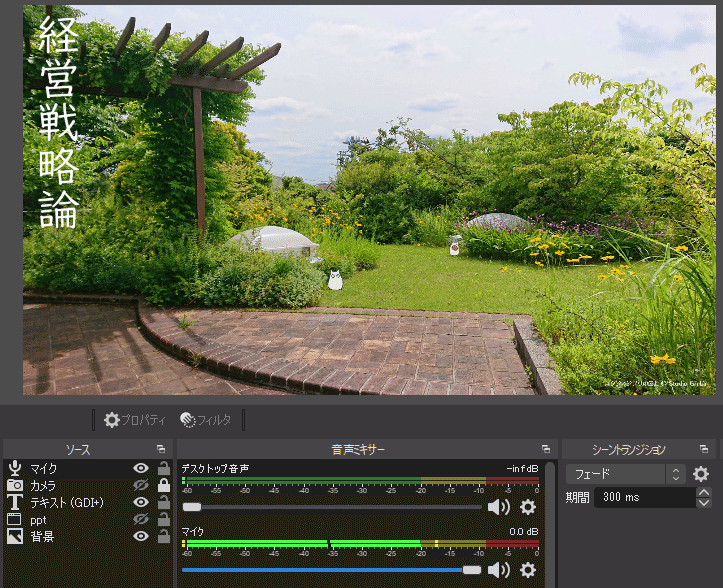The width and height of the screenshot is (723, 588).
Task: Click the camera icon of カメラ source
Action: [15, 485]
